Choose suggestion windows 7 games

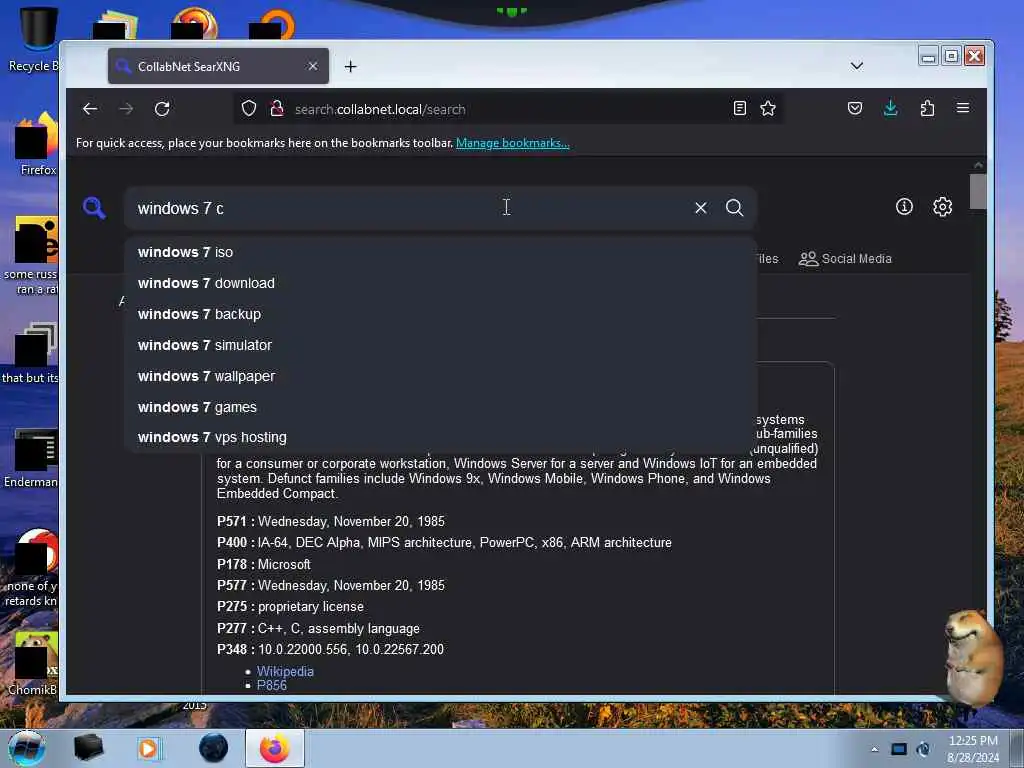(441, 407)
